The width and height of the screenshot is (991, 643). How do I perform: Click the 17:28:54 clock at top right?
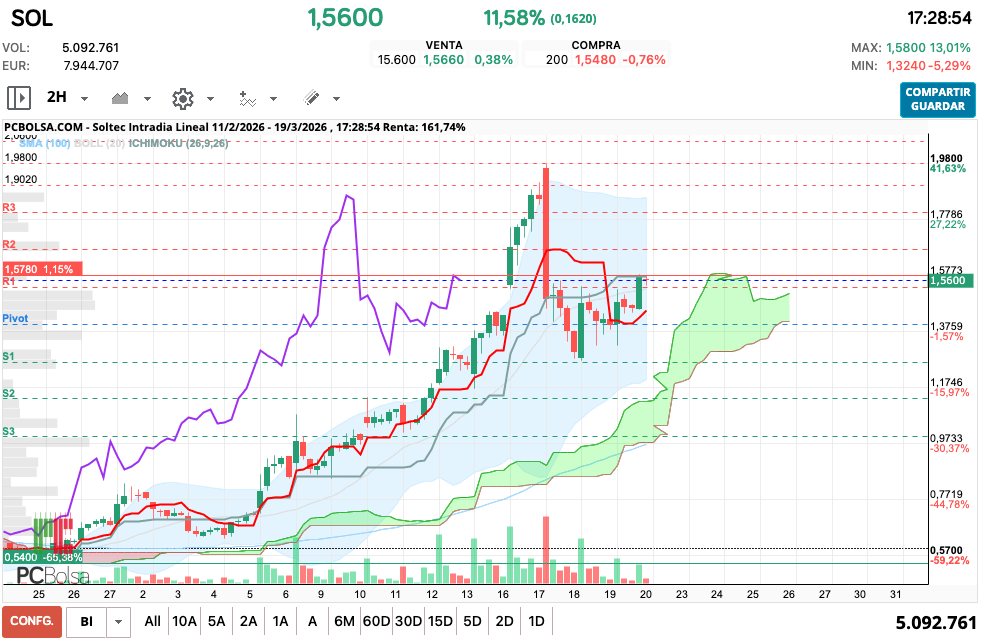pyautogui.click(x=939, y=18)
